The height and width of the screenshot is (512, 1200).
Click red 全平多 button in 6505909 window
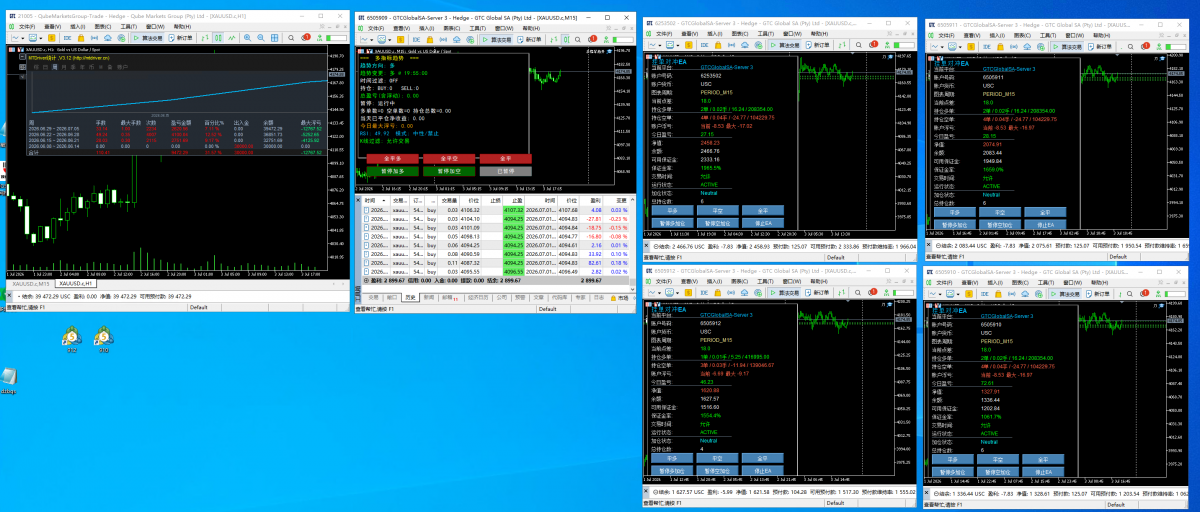click(x=393, y=159)
